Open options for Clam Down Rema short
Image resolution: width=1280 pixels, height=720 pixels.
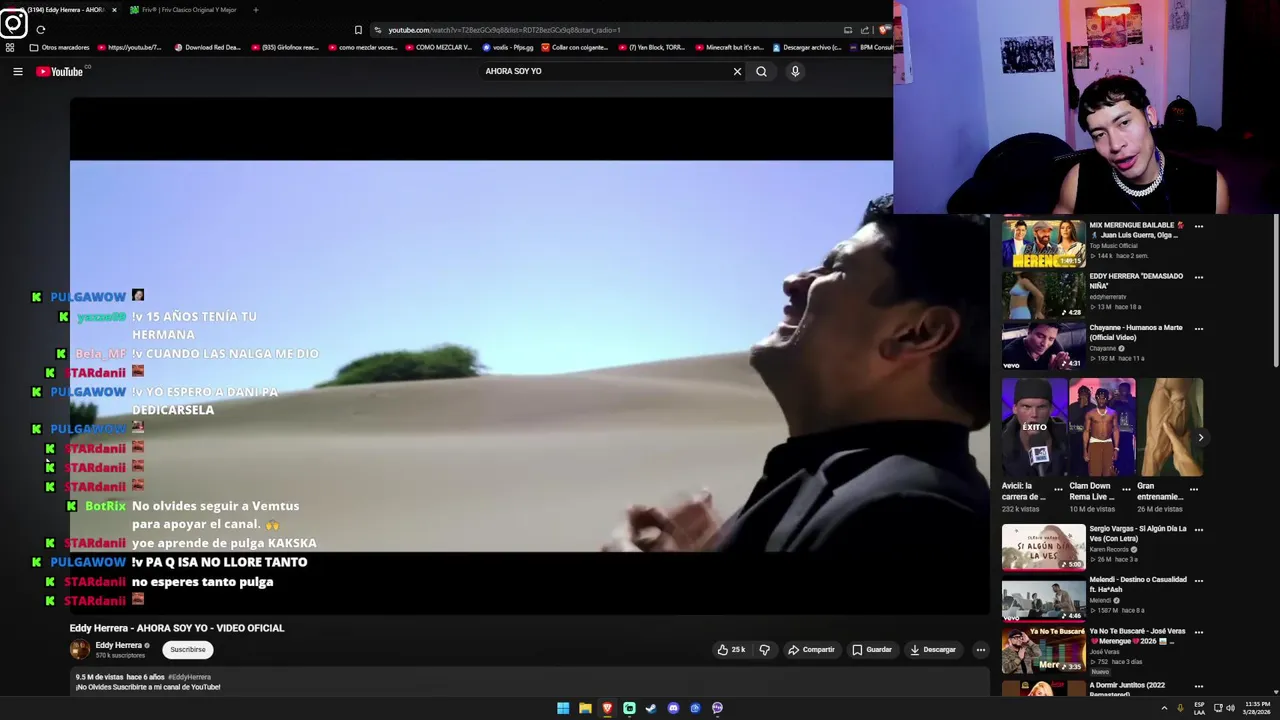pos(1126,489)
